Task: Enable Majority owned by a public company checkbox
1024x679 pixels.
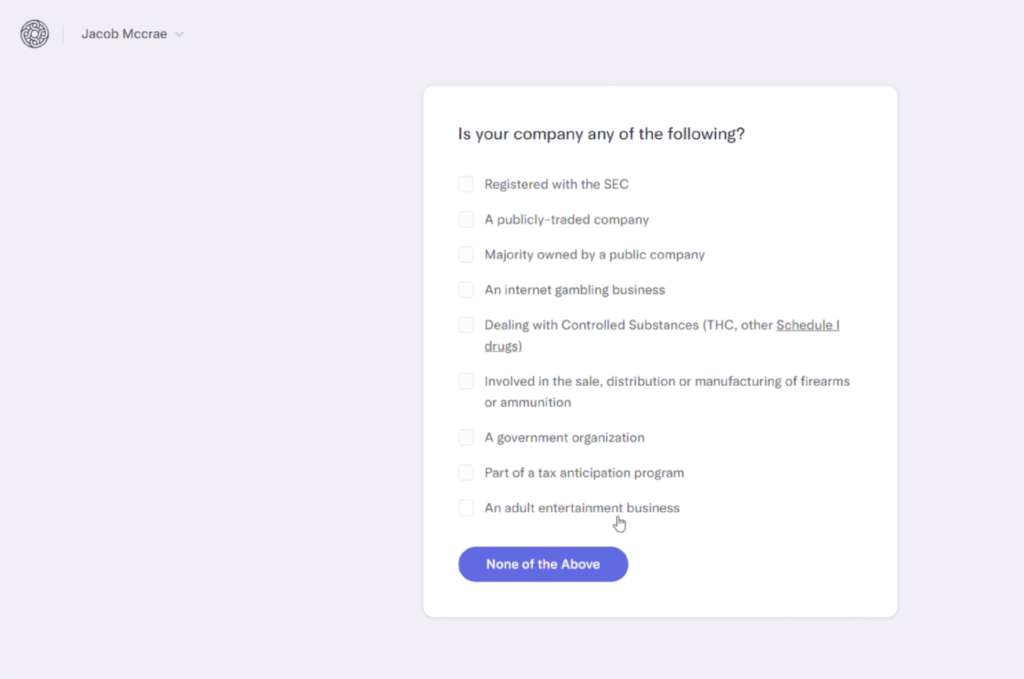Action: click(x=466, y=254)
